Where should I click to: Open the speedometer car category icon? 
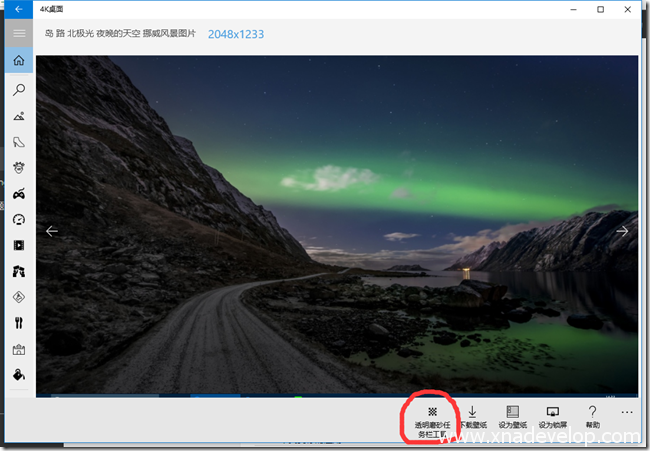[19, 219]
